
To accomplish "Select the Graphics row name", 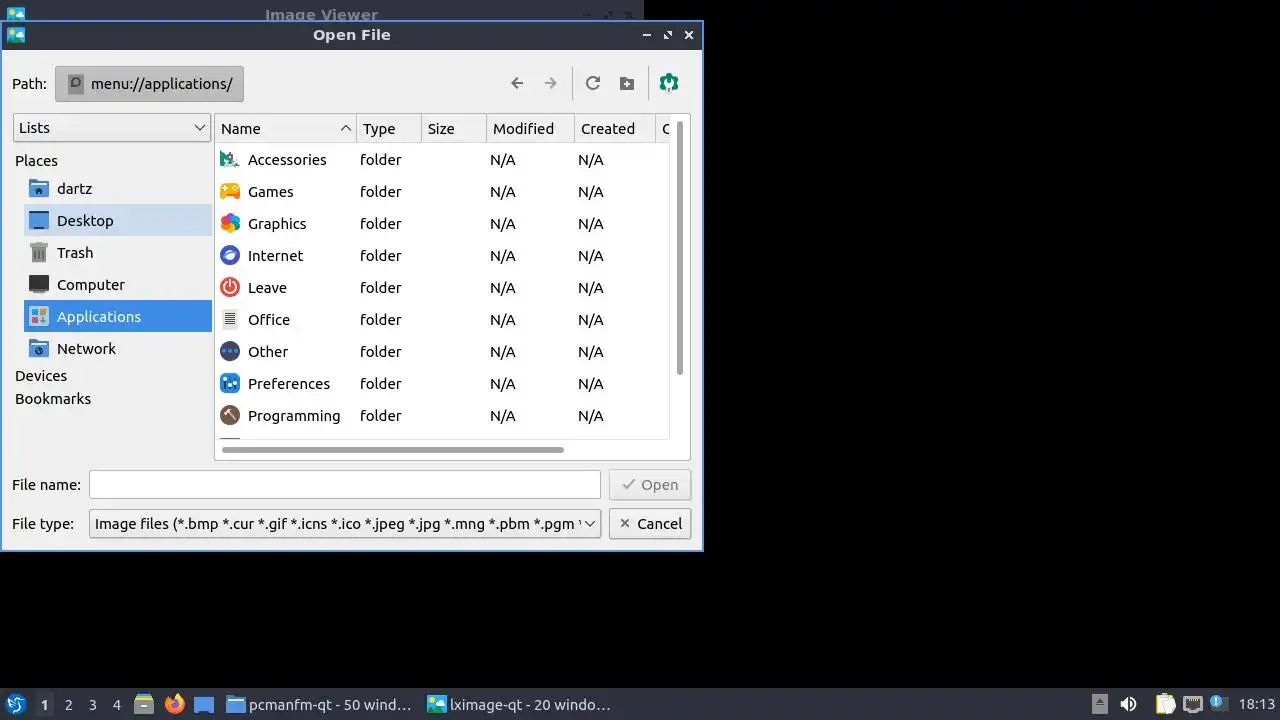I will [277, 224].
